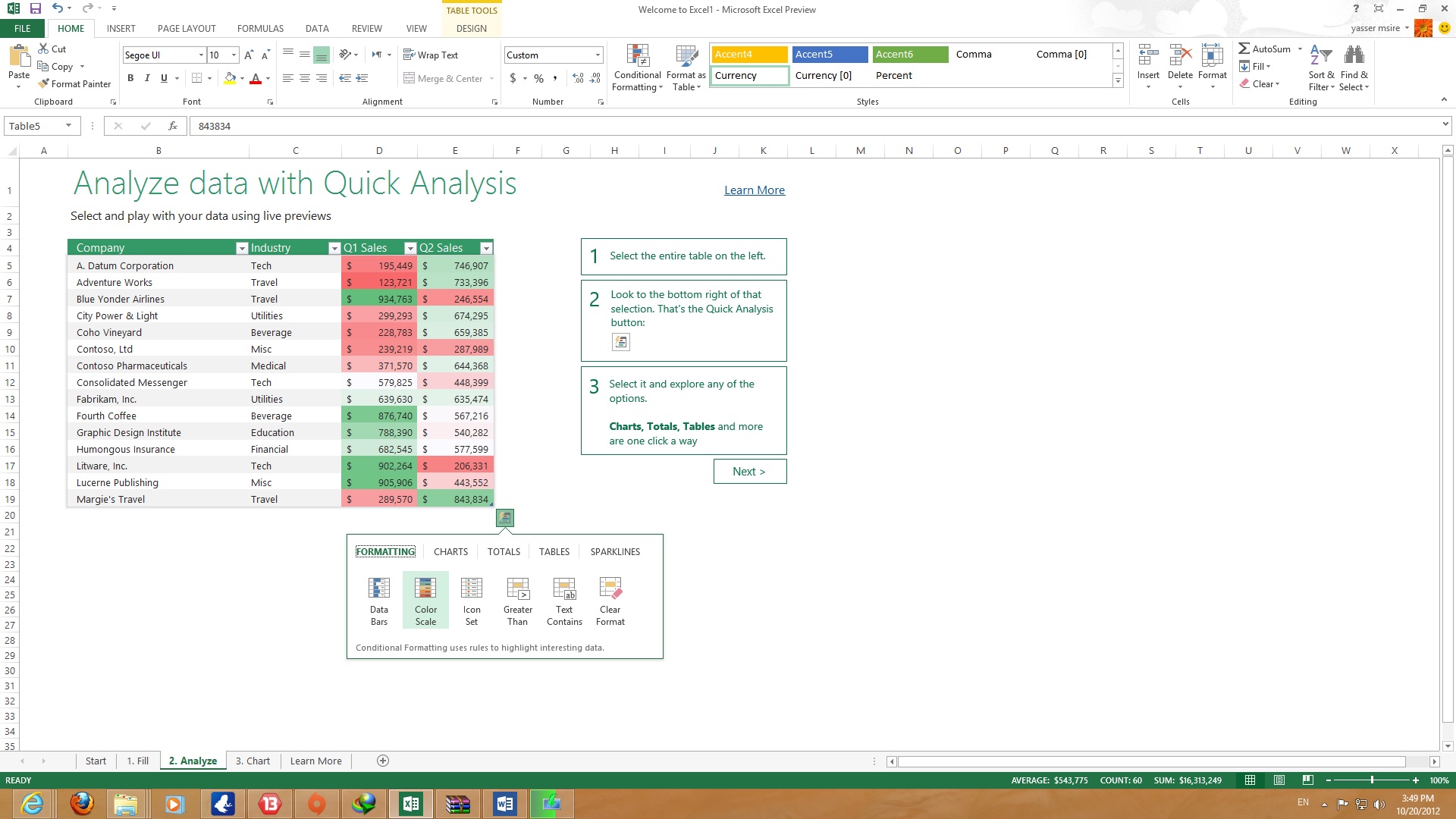Open the font color picker dropdown
Viewport: 1456px width, 819px height.
[x=268, y=78]
